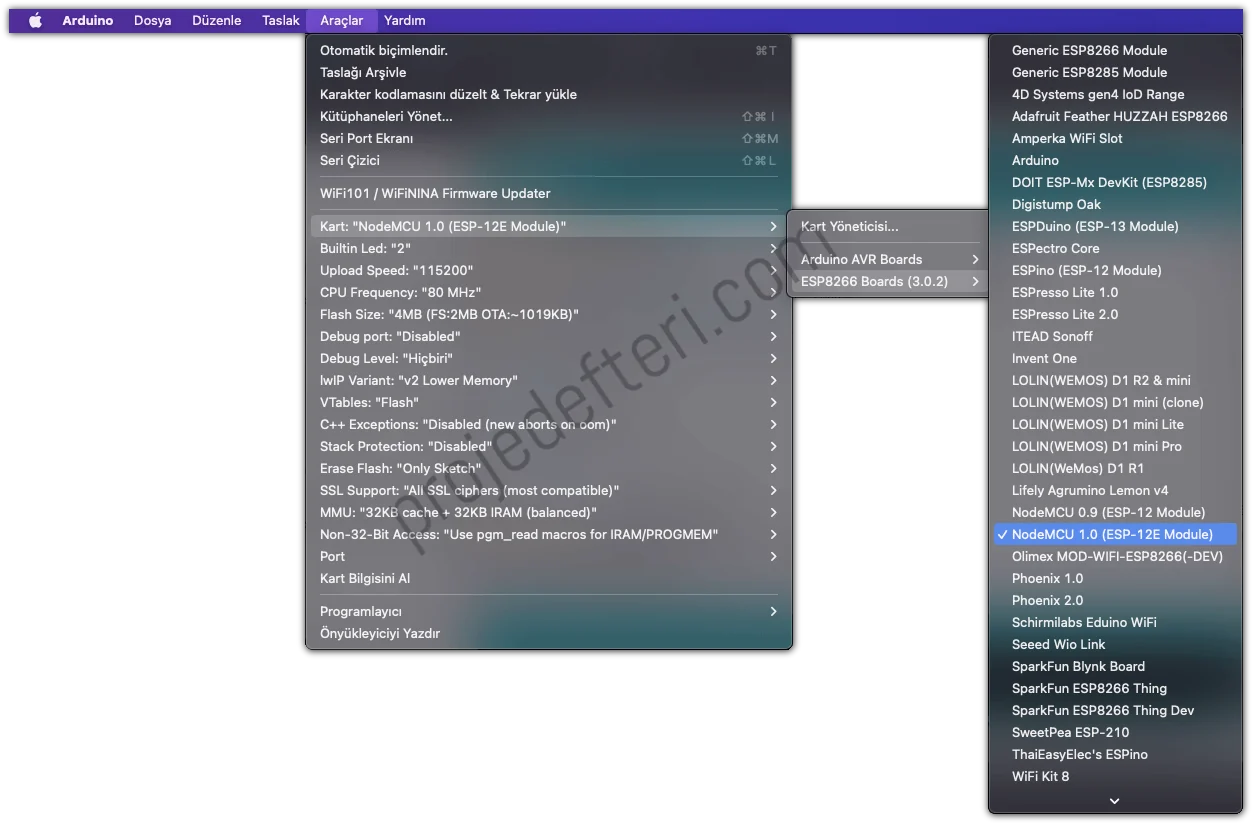This screenshot has width=1252, height=823.
Task: Expand VTables "Flash" submenu
Action: point(548,402)
